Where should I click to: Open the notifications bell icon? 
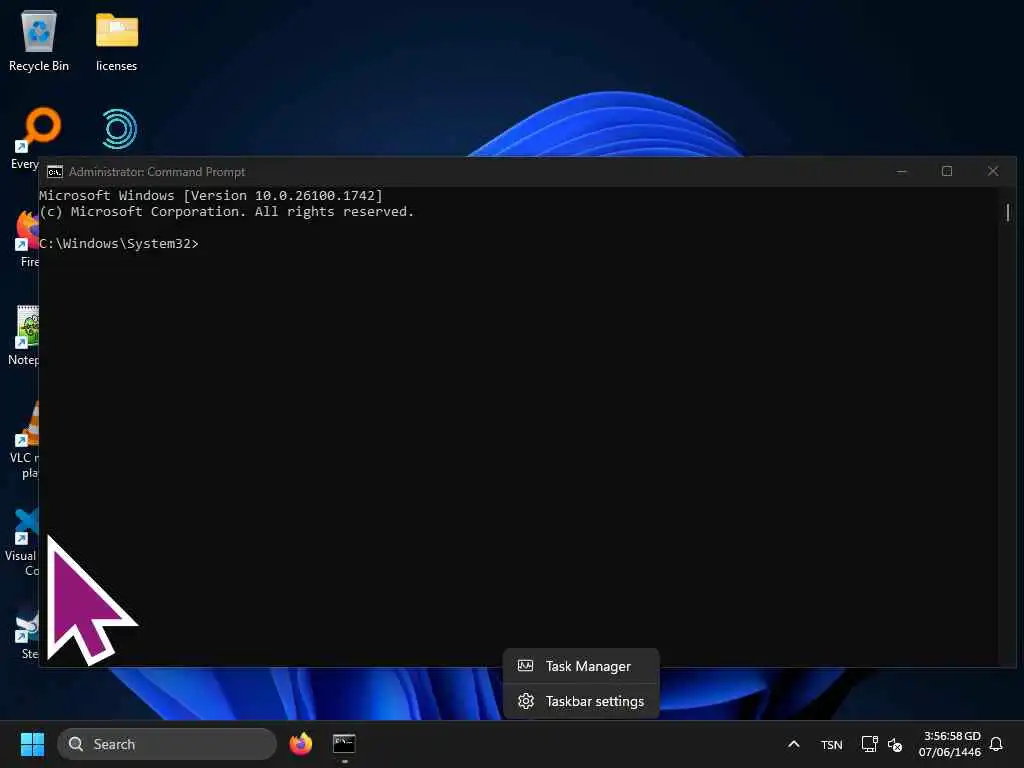click(x=996, y=744)
